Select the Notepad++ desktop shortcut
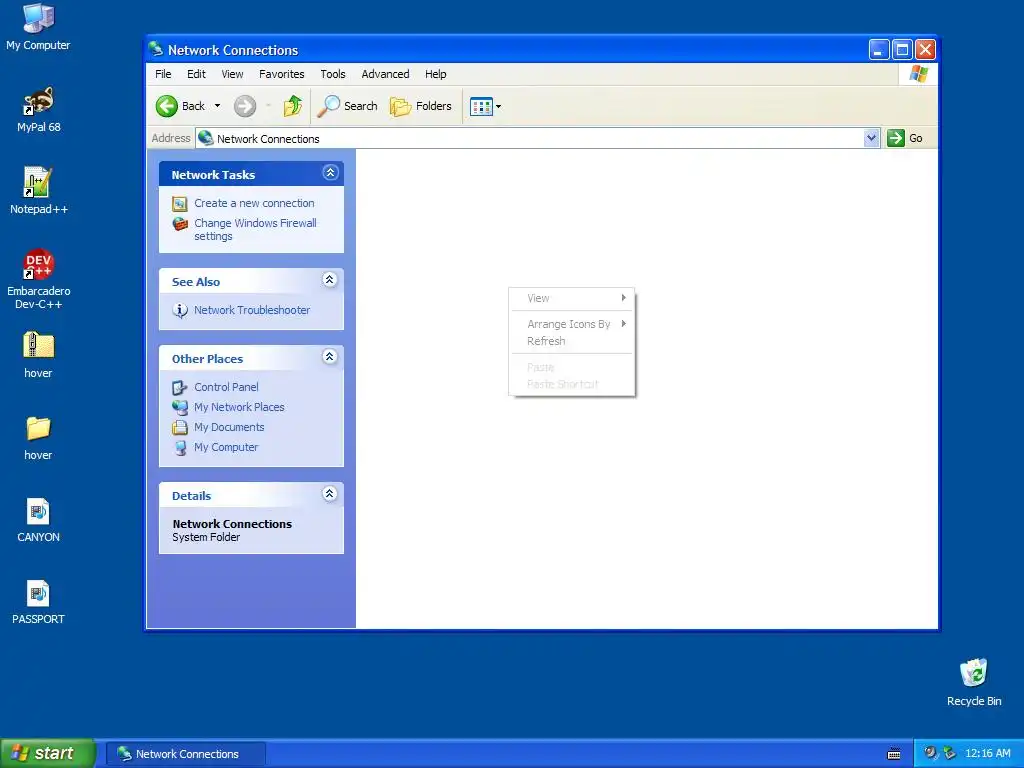The width and height of the screenshot is (1024, 768). click(39, 191)
